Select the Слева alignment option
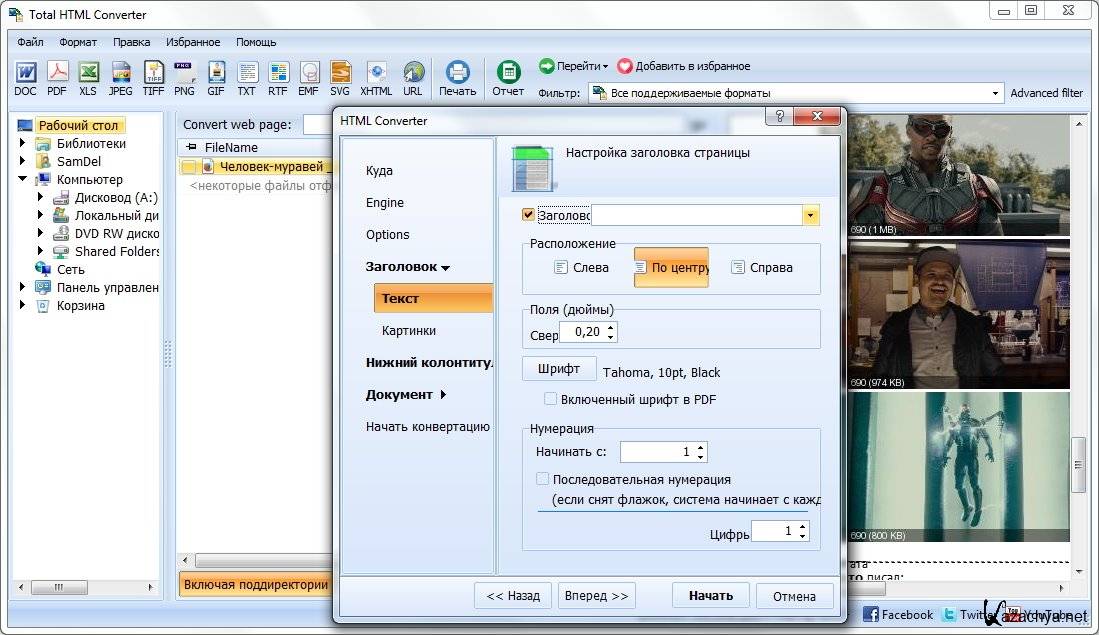Image resolution: width=1099 pixels, height=635 pixels. [581, 267]
